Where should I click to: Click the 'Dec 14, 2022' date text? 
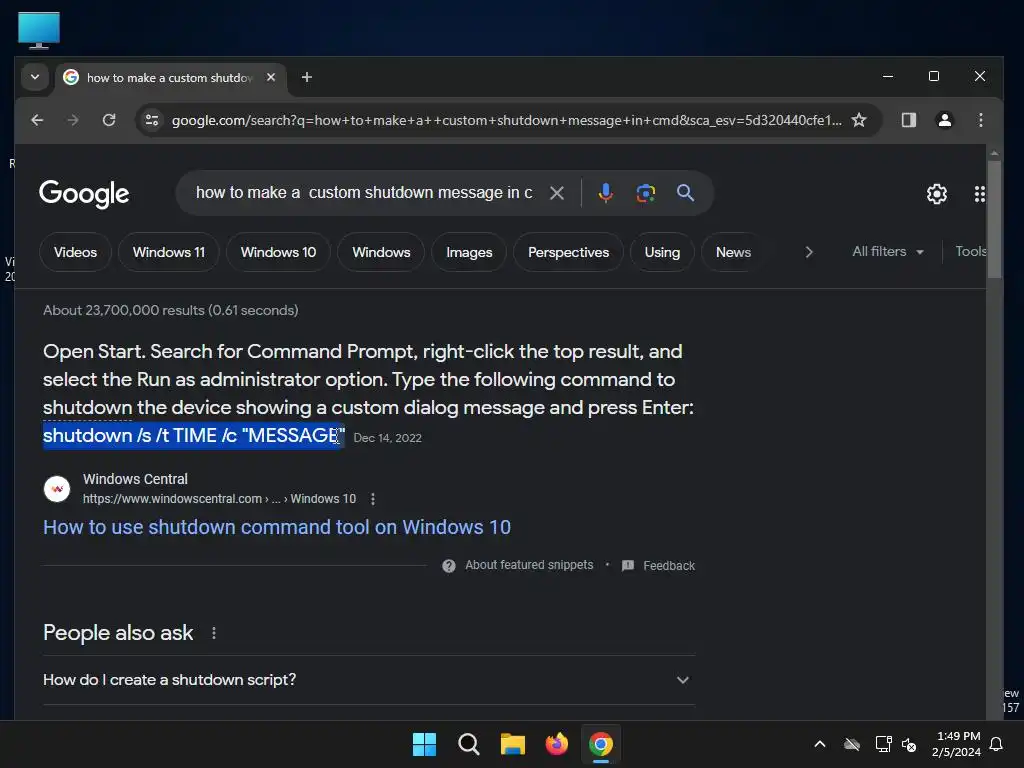click(x=387, y=438)
